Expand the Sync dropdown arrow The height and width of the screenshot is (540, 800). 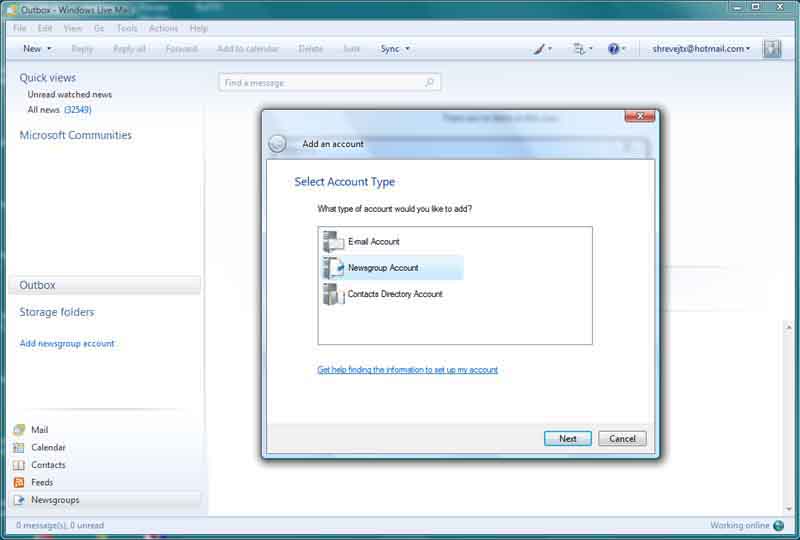coord(408,49)
